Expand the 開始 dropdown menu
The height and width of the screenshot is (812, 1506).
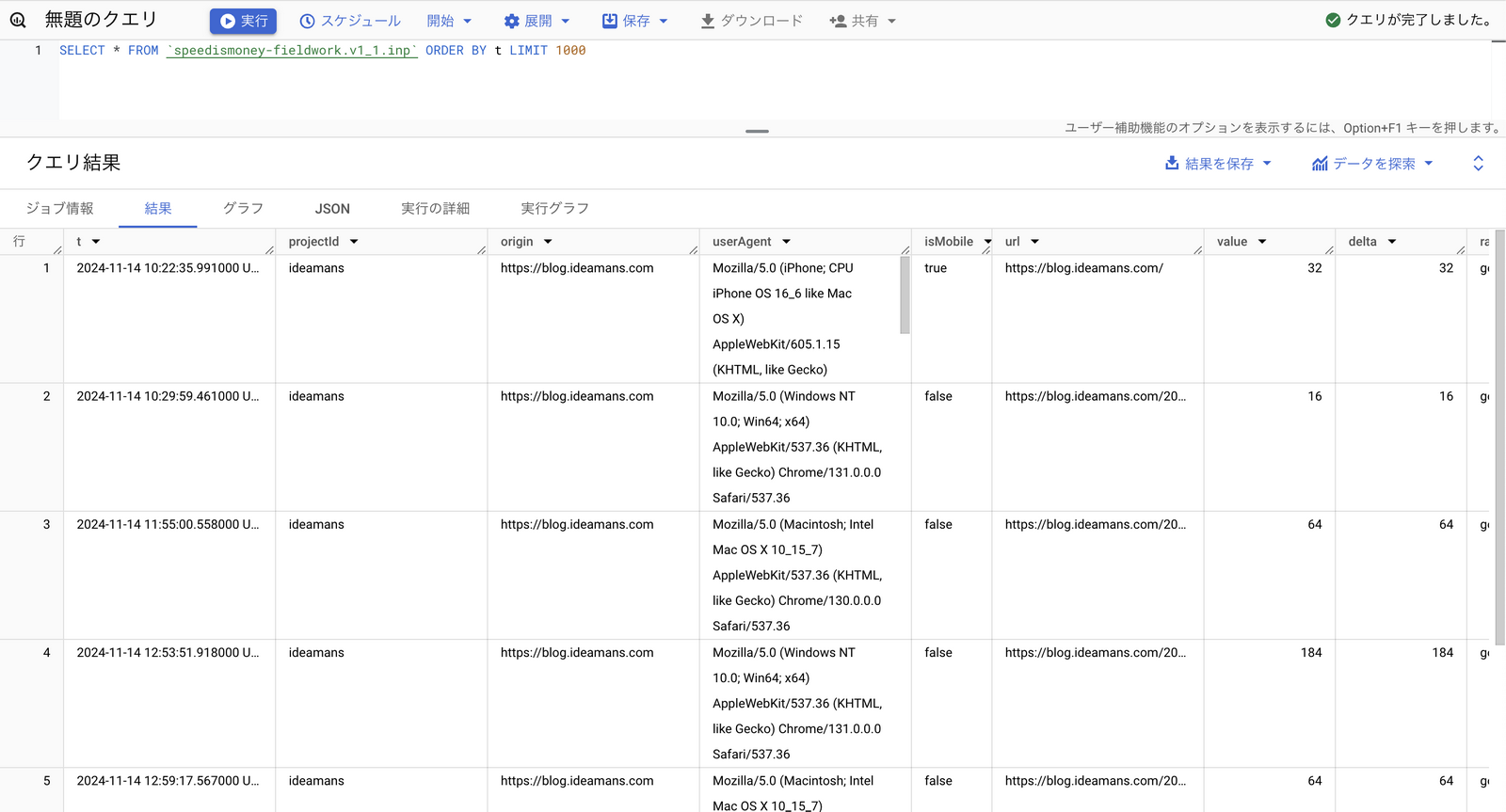449,21
